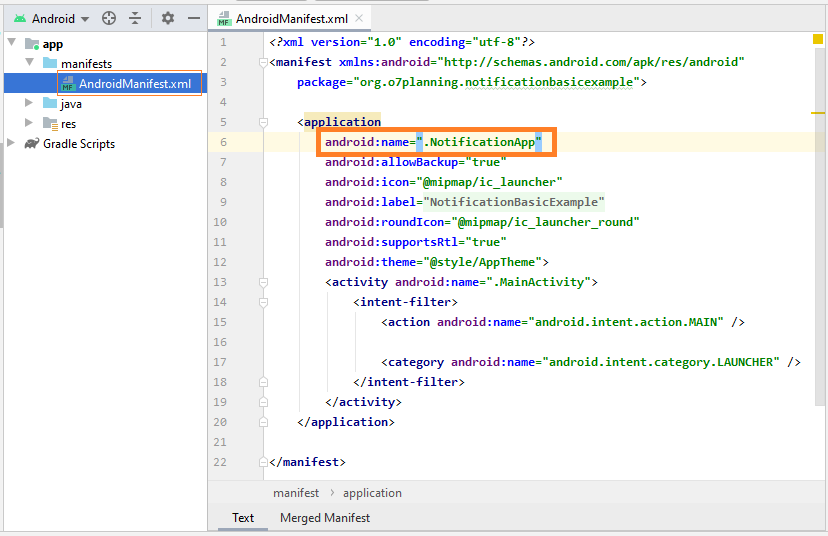This screenshot has height=536, width=828.
Task: Switch to the Text tab
Action: point(243,518)
